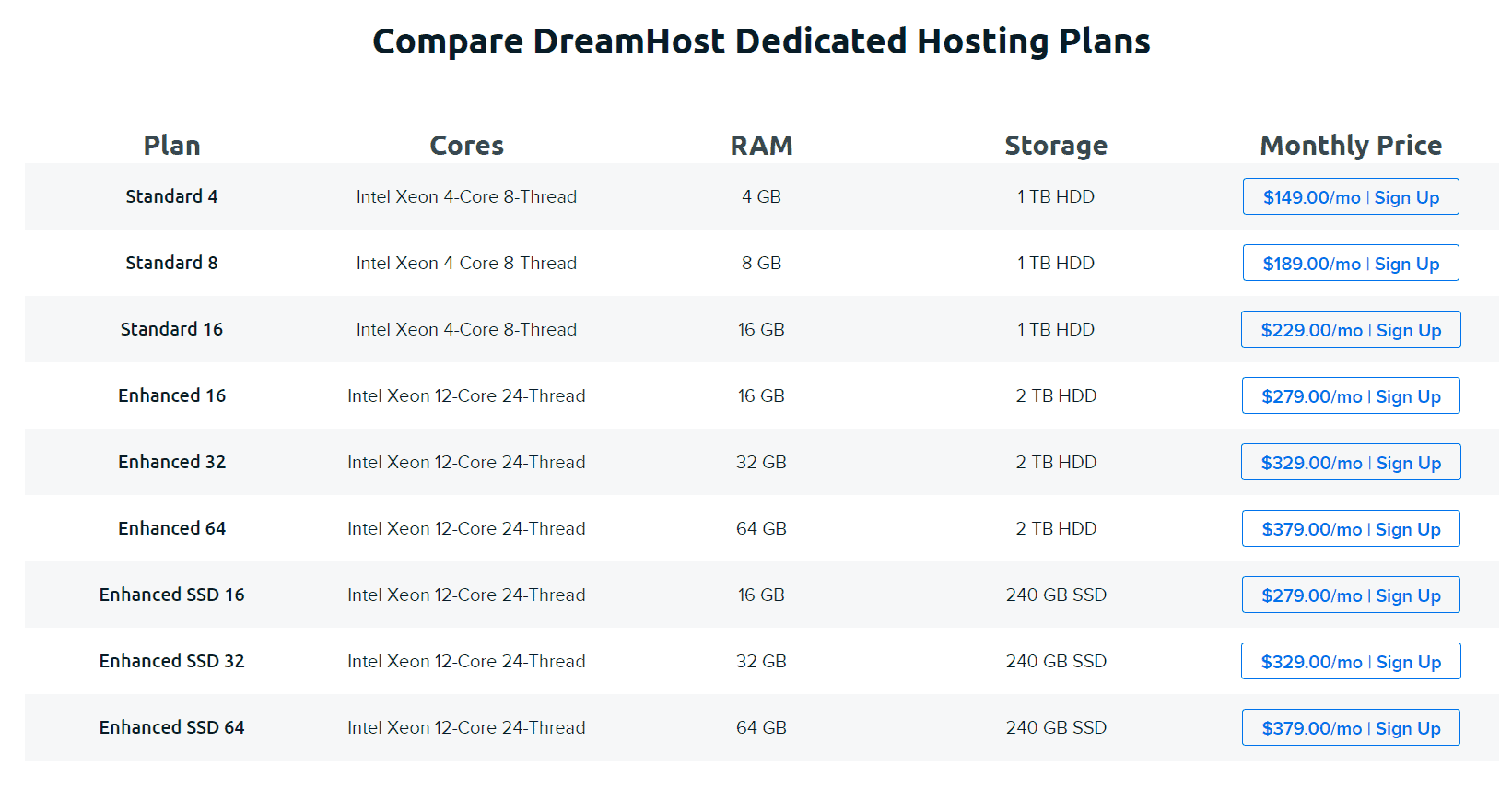Click the 240 GB SSD storage for Enhanced SSD 32

(1056, 661)
